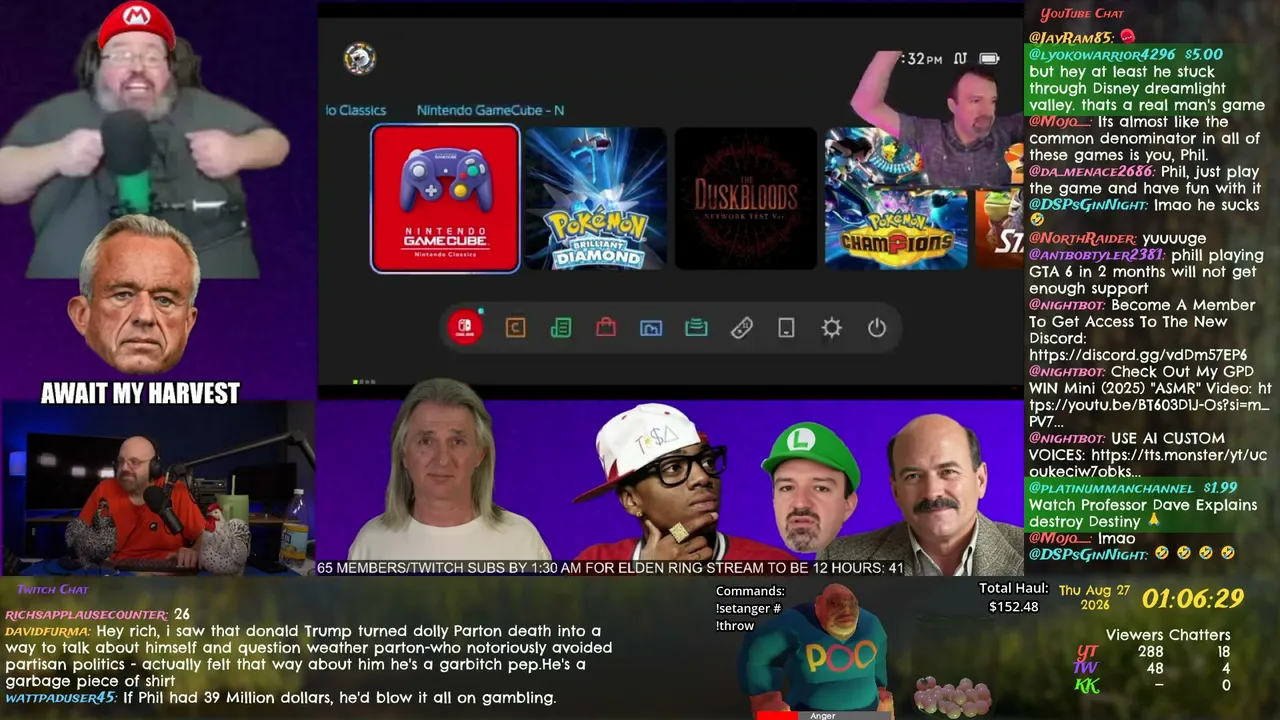
Task: Open the orange GameChat C icon
Action: [515, 328]
